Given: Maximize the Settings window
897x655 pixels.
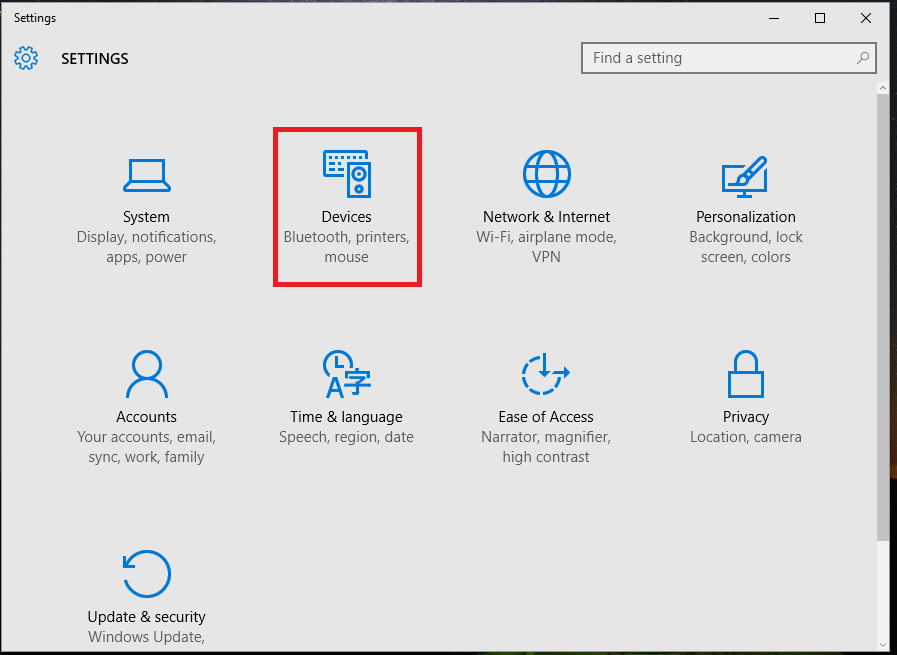Looking at the screenshot, I should click(x=820, y=18).
